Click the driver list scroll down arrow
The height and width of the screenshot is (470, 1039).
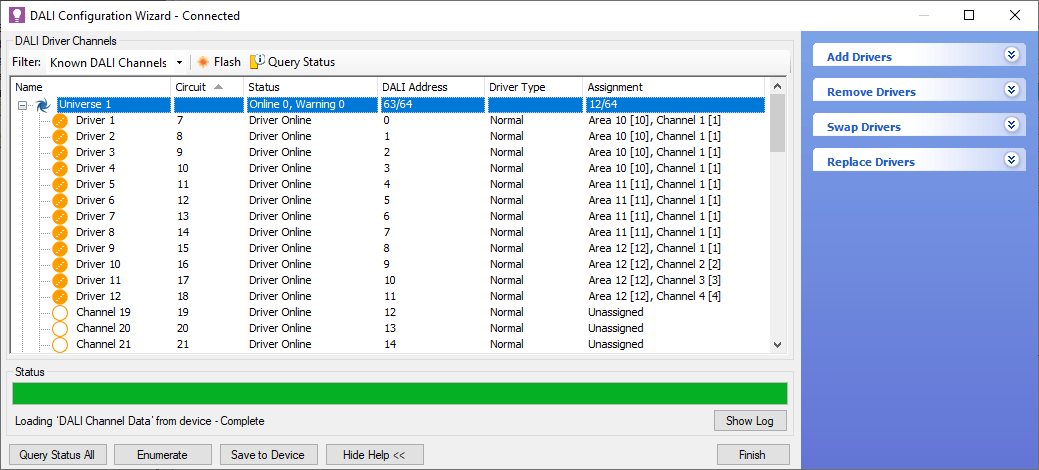click(x=778, y=344)
